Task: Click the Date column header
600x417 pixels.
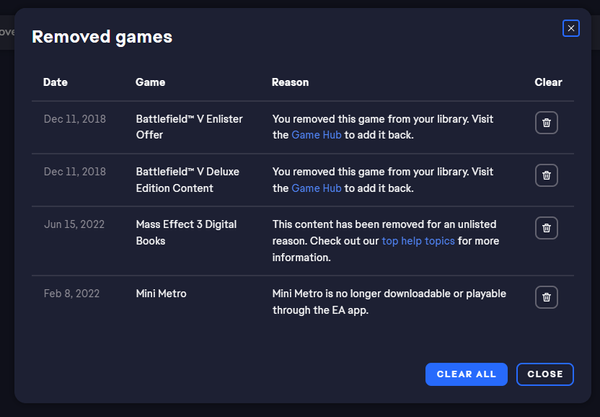Action: (x=55, y=82)
